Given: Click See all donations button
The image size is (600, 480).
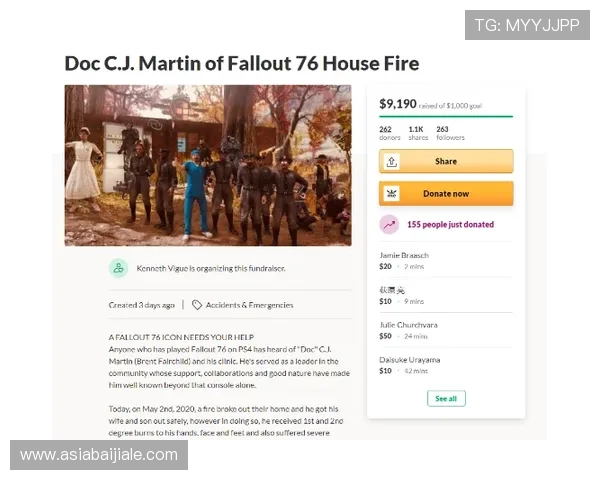Looking at the screenshot, I should point(446,398).
